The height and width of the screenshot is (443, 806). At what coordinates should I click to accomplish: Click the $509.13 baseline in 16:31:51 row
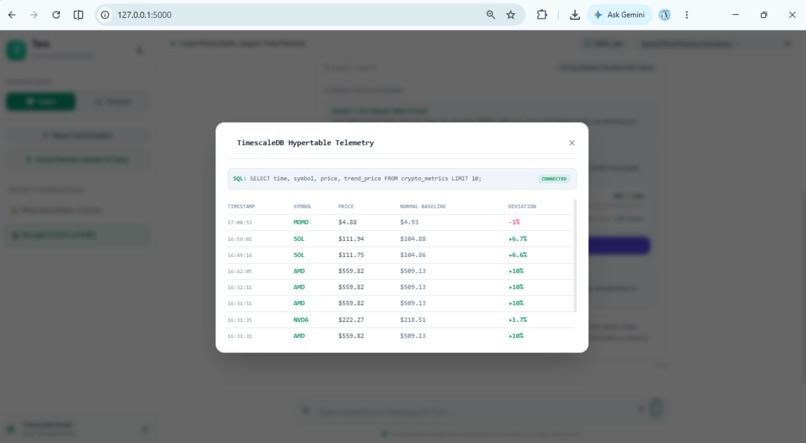point(413,303)
